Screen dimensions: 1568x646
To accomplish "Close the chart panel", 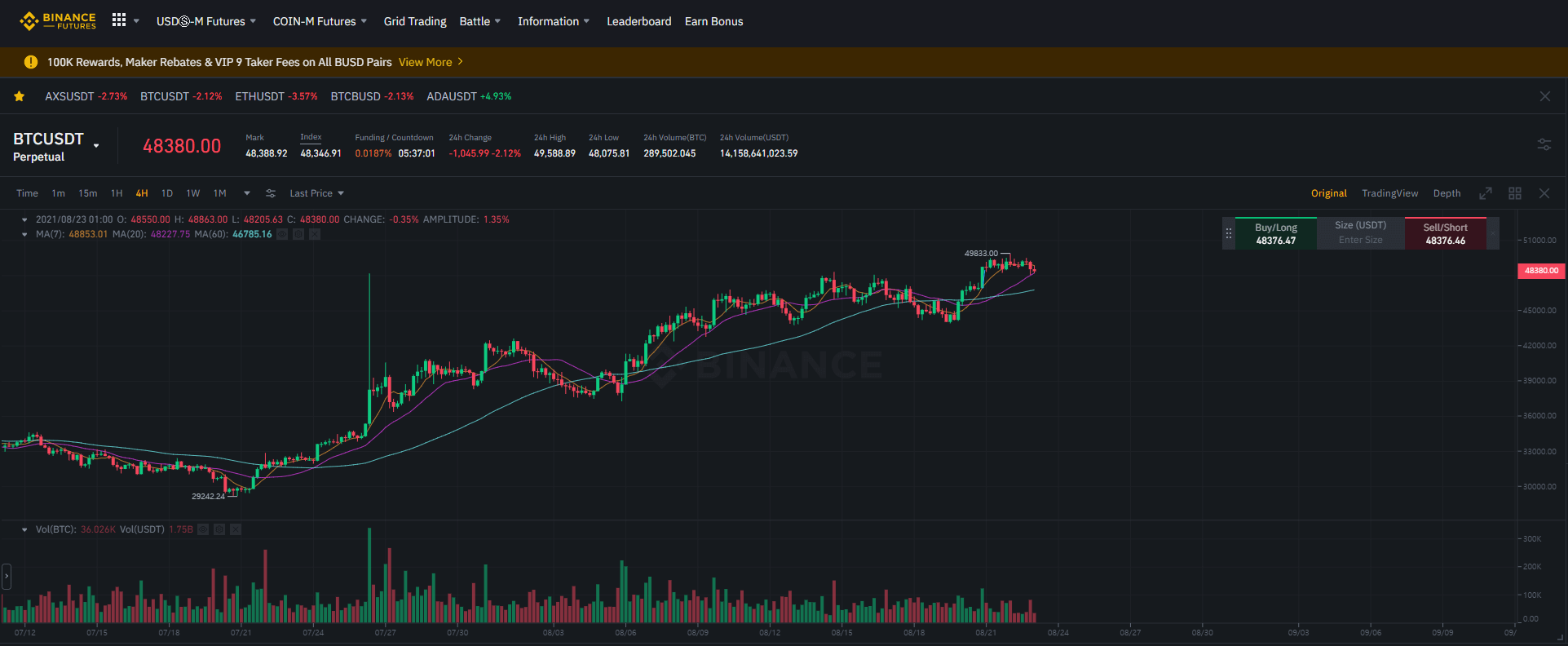I will [x=1544, y=193].
